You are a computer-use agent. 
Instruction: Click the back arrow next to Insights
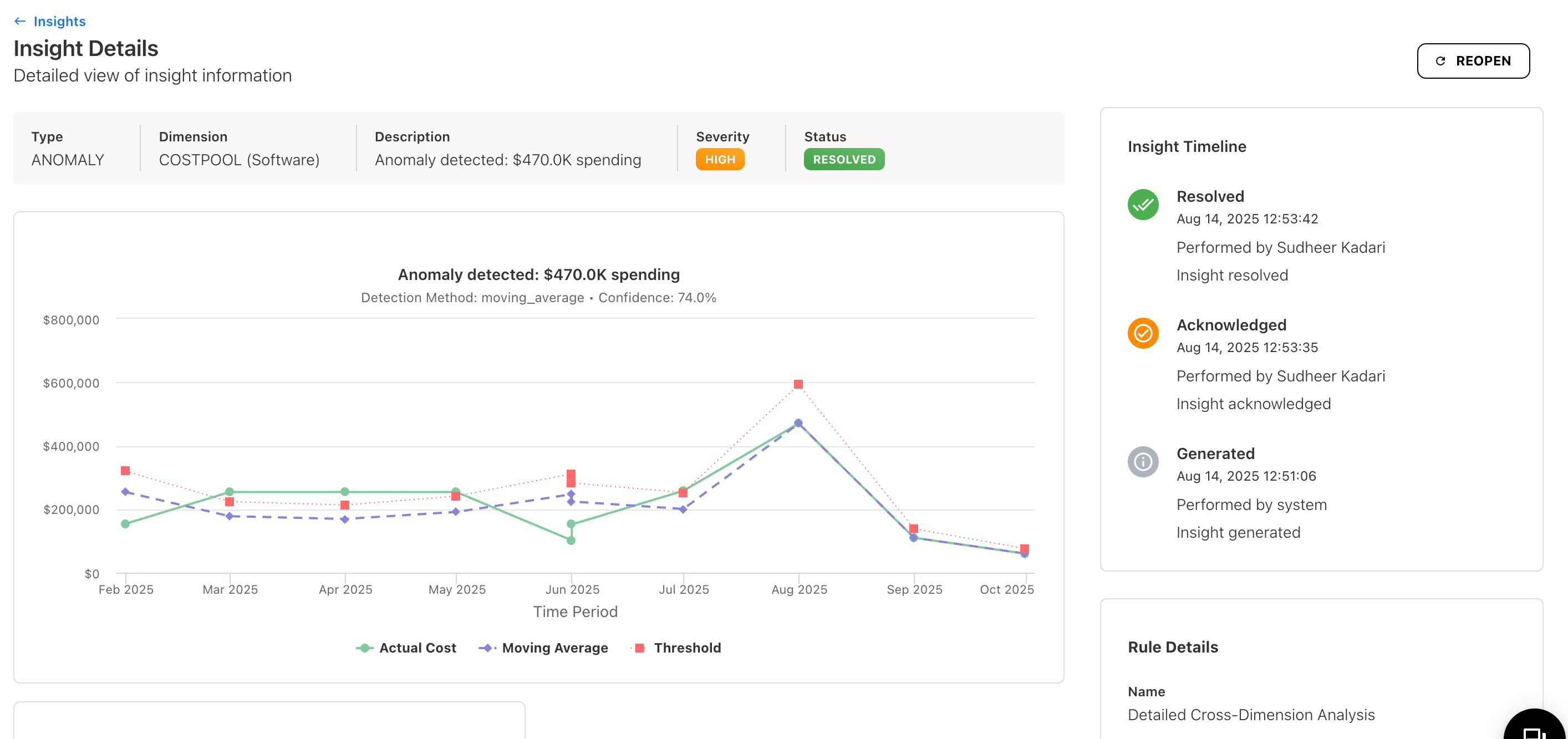click(x=20, y=21)
